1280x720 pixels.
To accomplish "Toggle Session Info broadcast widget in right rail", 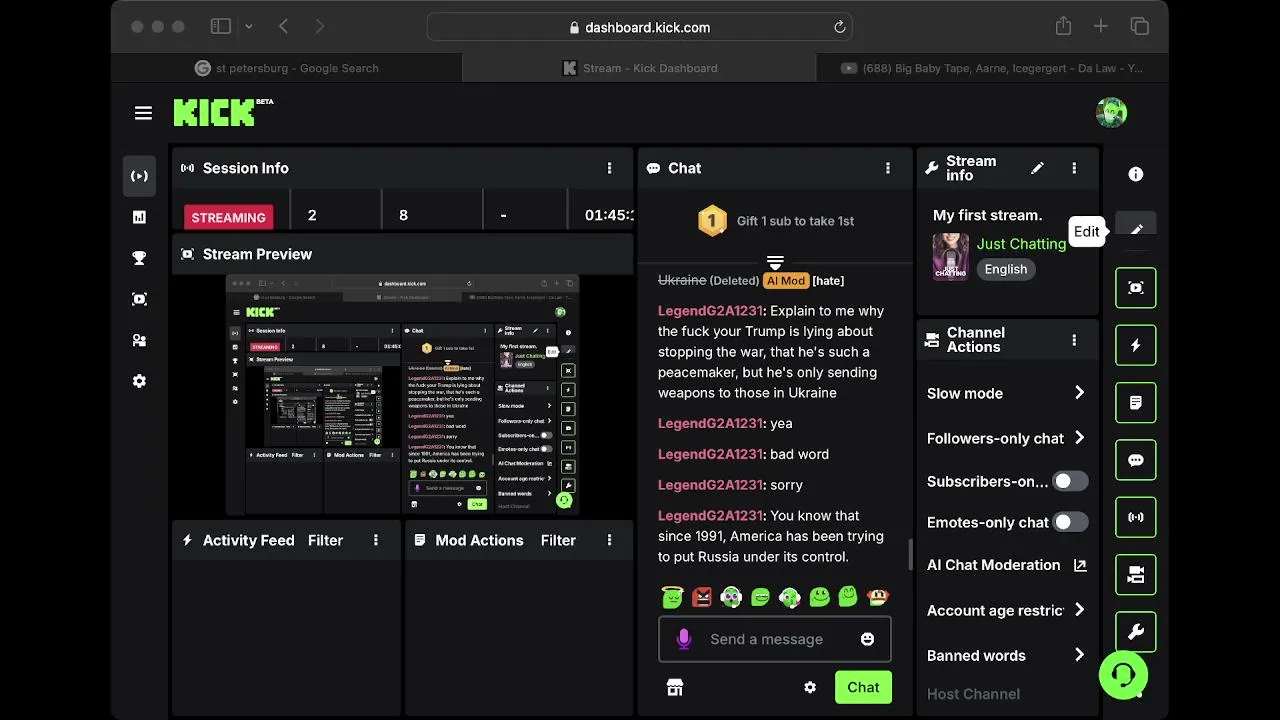I will coord(1135,517).
